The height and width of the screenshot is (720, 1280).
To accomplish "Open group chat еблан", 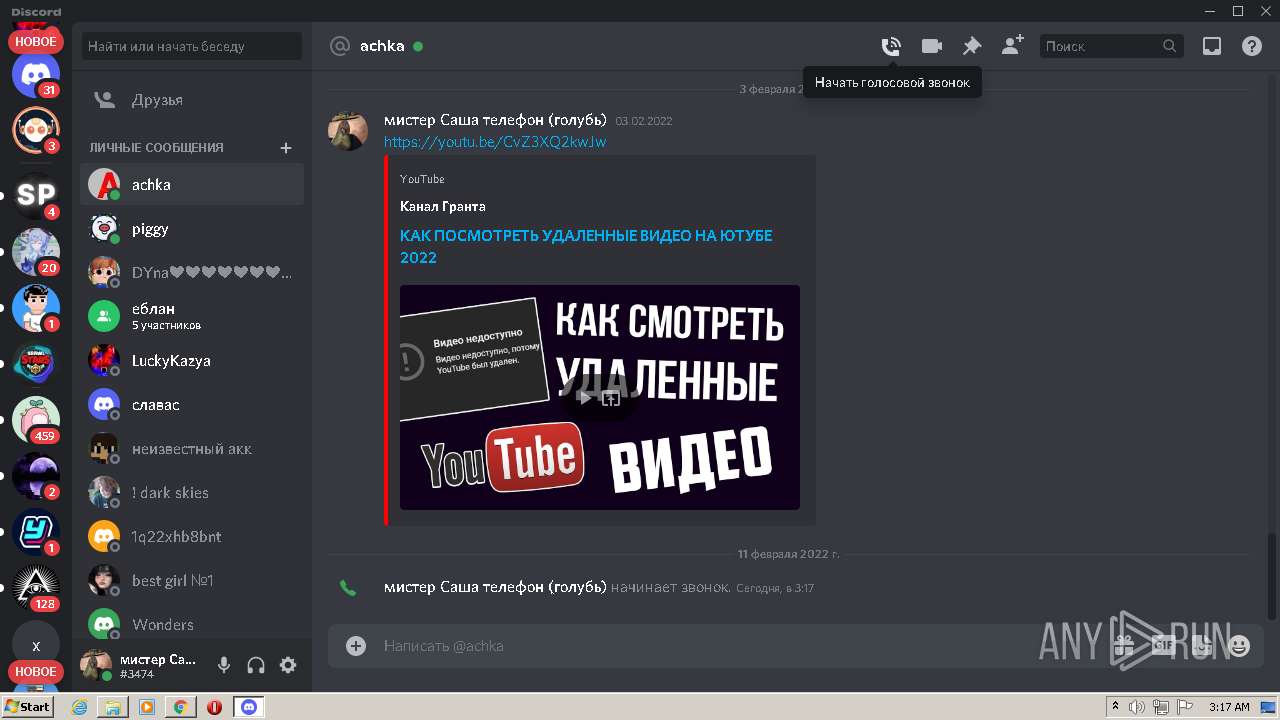I will click(192, 317).
